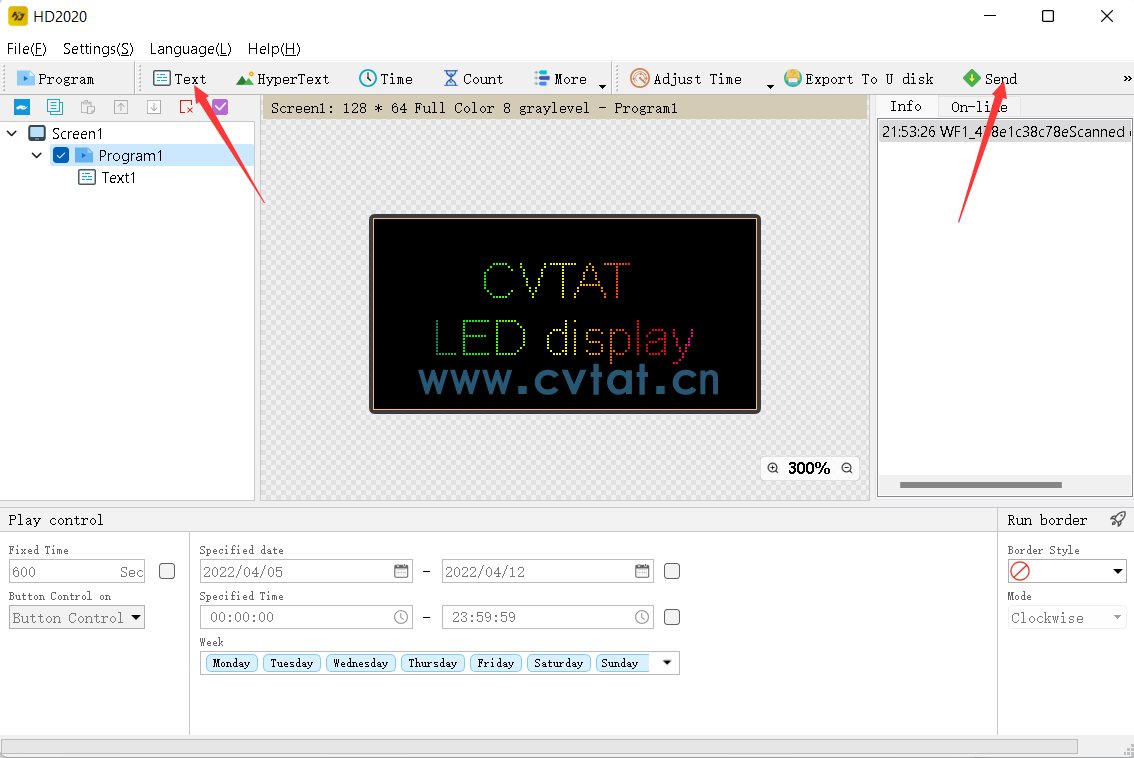Move selected item up icon
Screen dimensions: 1134x758
click(121, 108)
